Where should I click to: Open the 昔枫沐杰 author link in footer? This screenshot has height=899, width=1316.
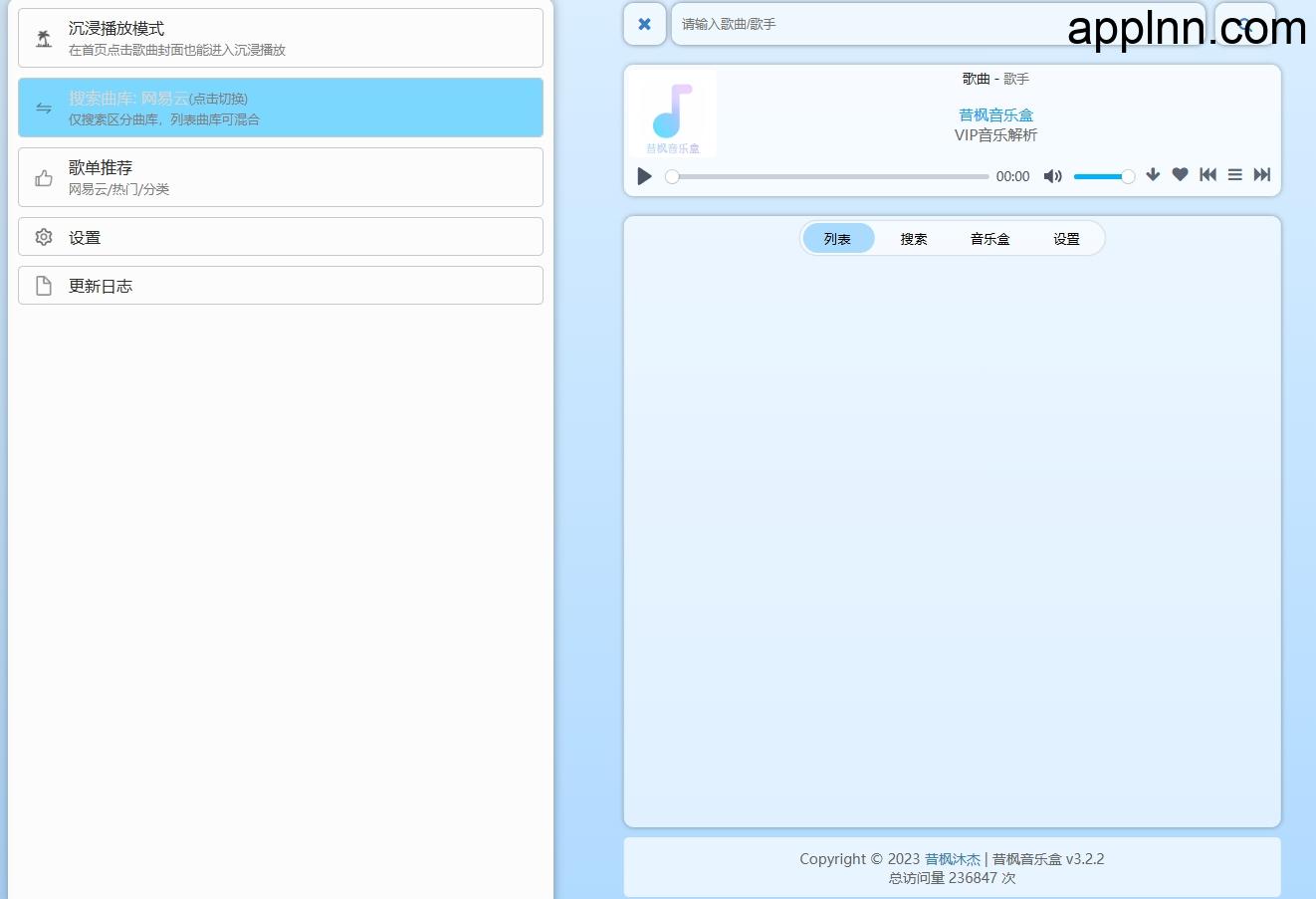pos(953,859)
